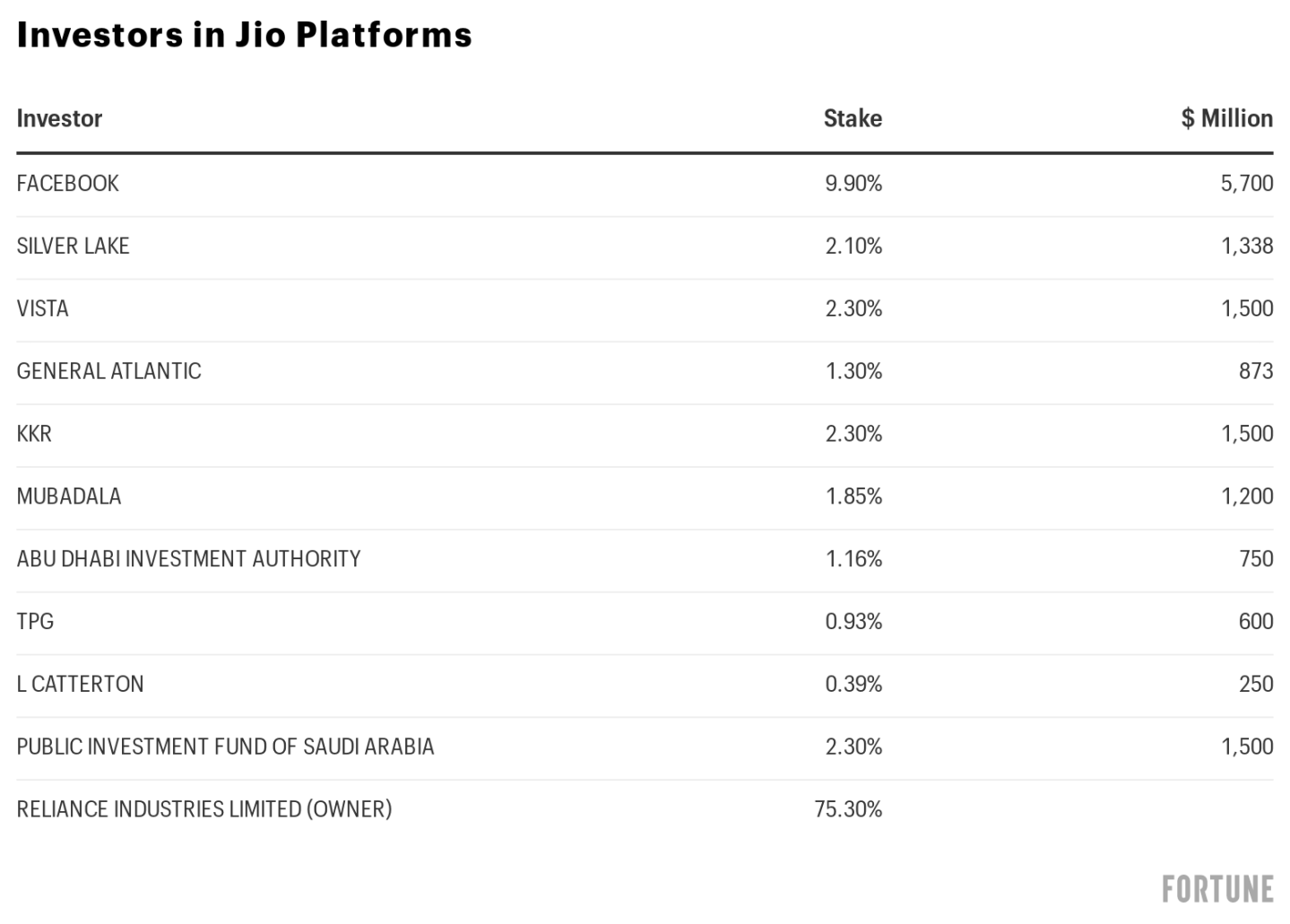1290x924 pixels.
Task: Click General Atlantic's 873 amount
Action: (x=1255, y=371)
